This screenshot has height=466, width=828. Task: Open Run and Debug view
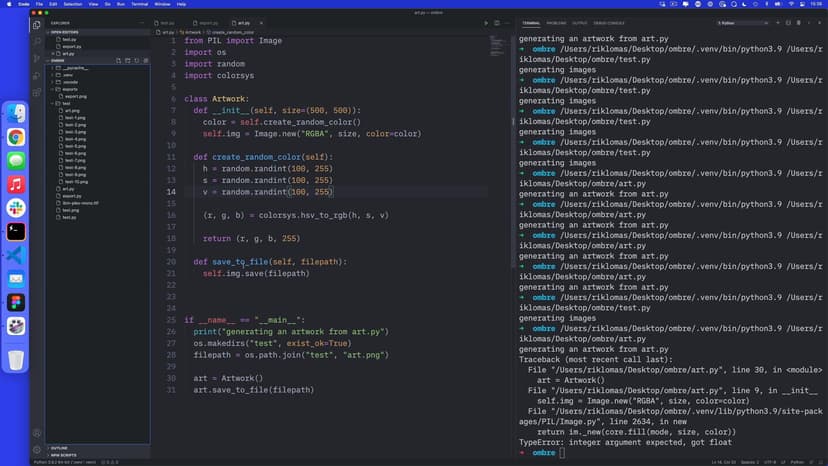tap(37, 73)
